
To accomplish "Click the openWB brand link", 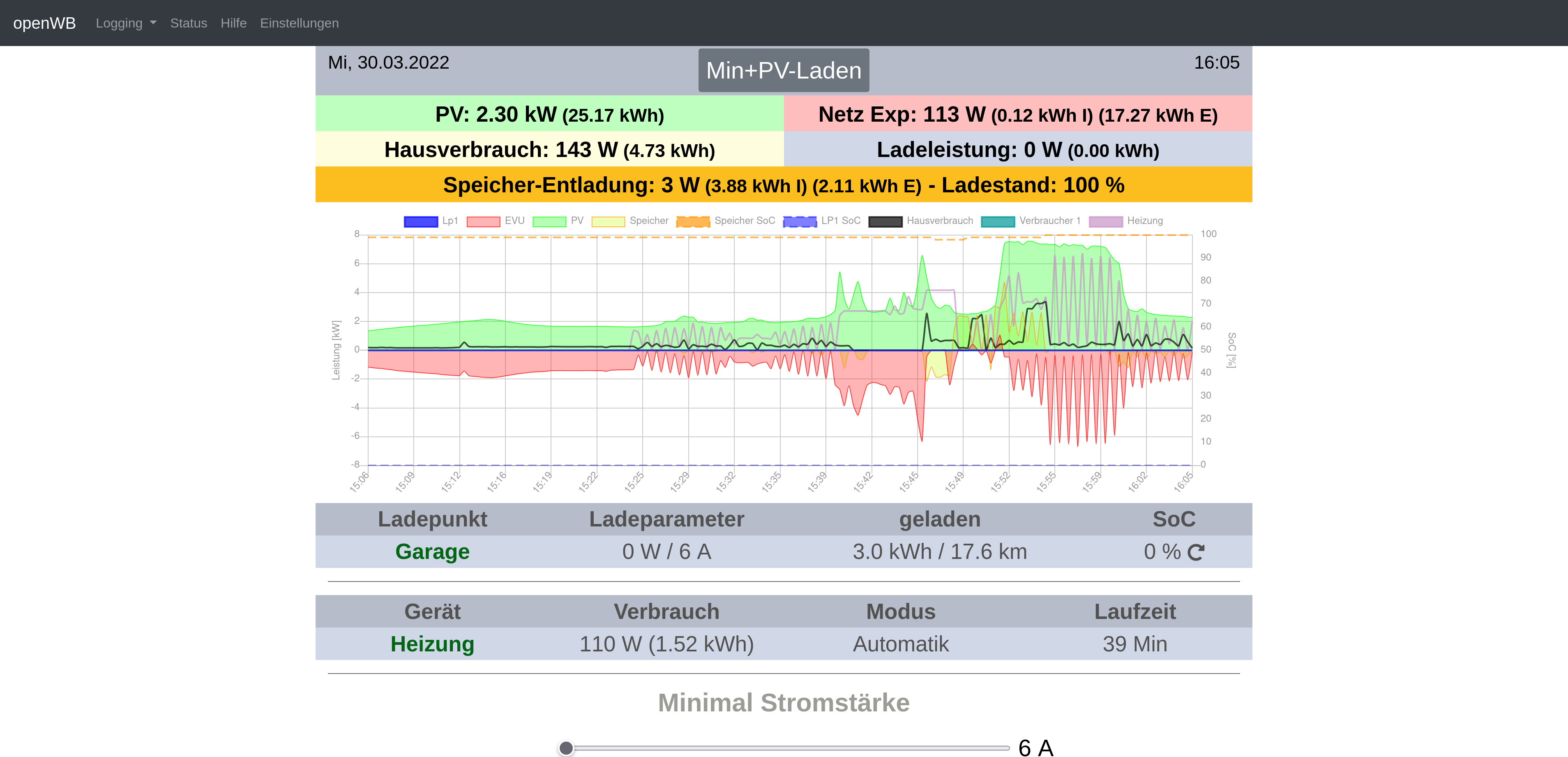I will [x=44, y=23].
